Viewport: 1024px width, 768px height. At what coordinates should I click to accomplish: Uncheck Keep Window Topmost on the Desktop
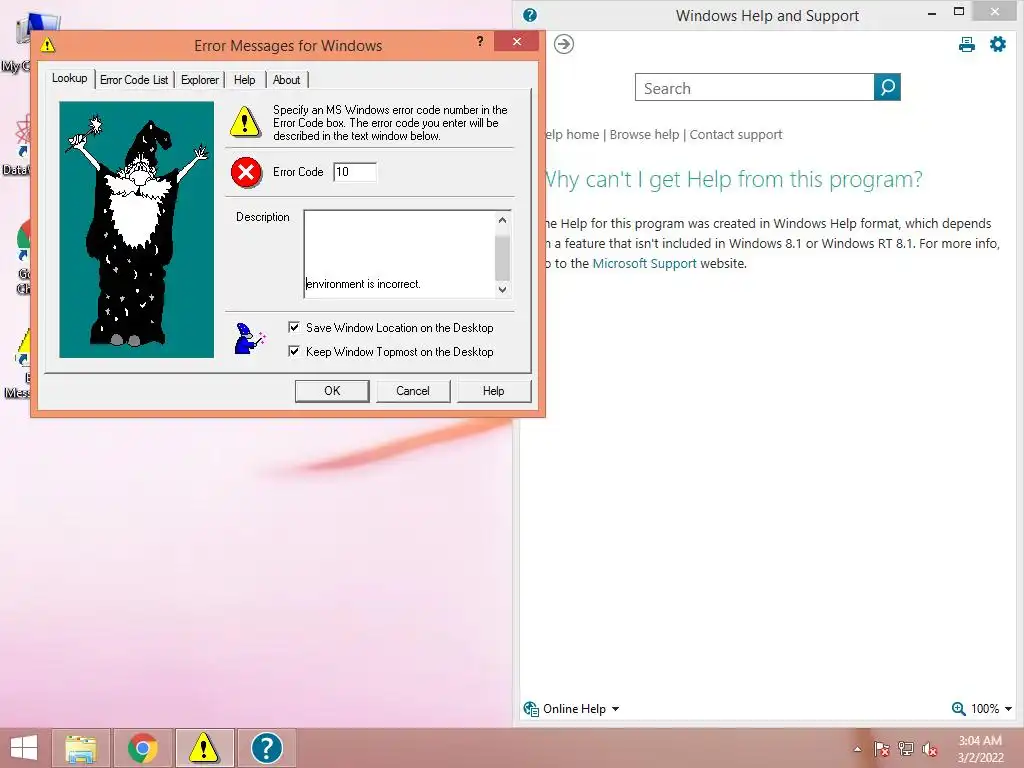pyautogui.click(x=294, y=351)
